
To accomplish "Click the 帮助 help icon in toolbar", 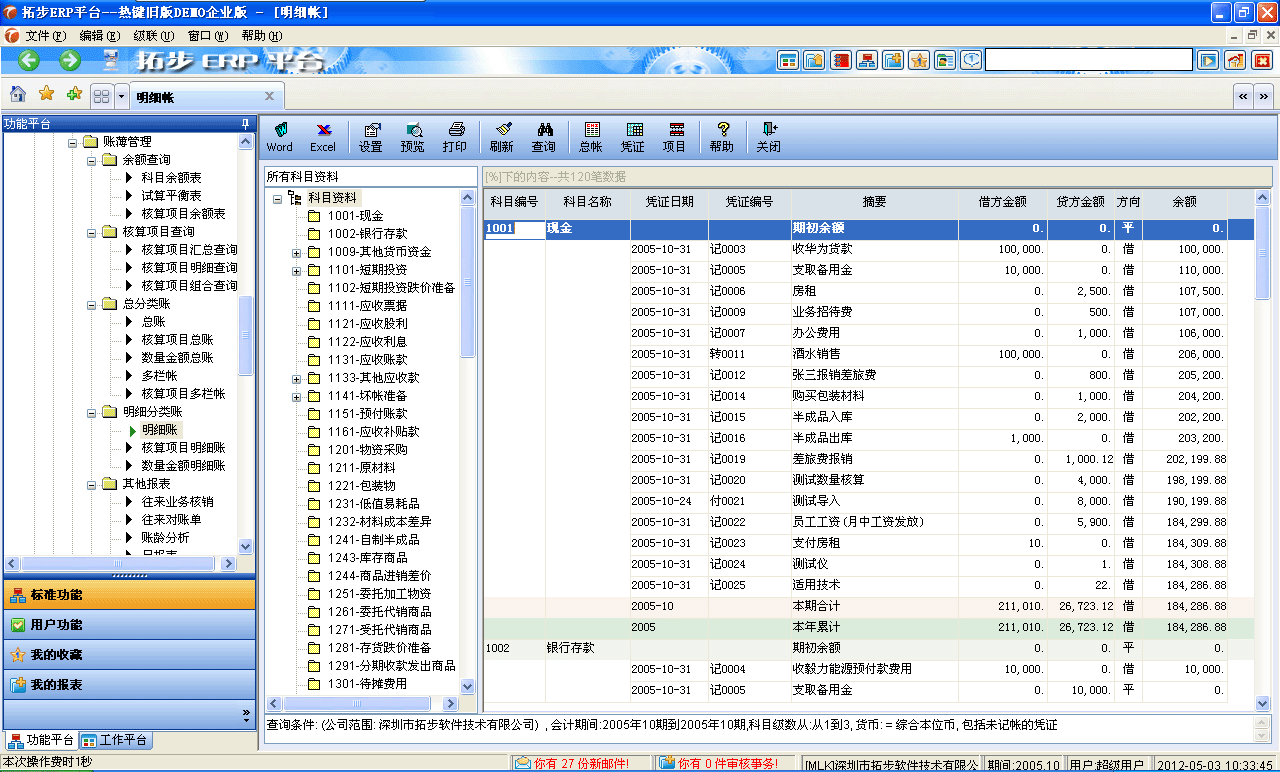I will (721, 136).
